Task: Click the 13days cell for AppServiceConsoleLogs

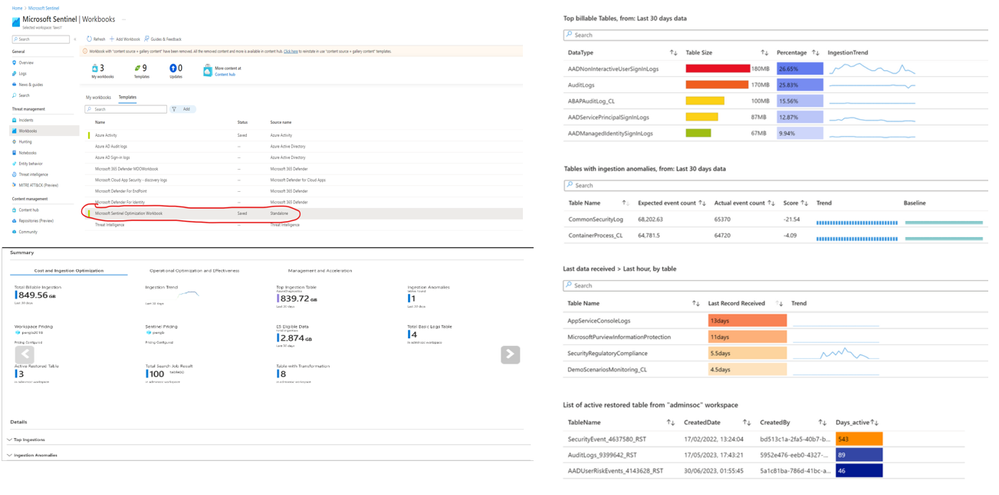Action: click(x=747, y=320)
